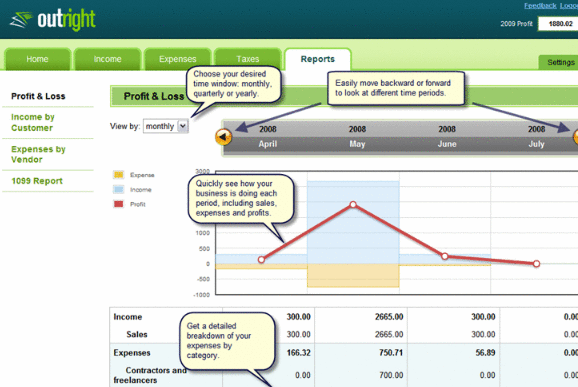Go to the Expenses tab

(178, 59)
